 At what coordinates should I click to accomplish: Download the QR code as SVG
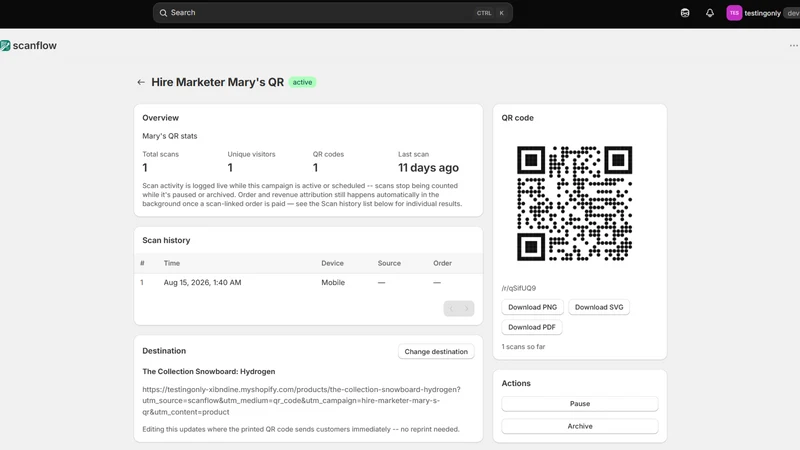599,307
